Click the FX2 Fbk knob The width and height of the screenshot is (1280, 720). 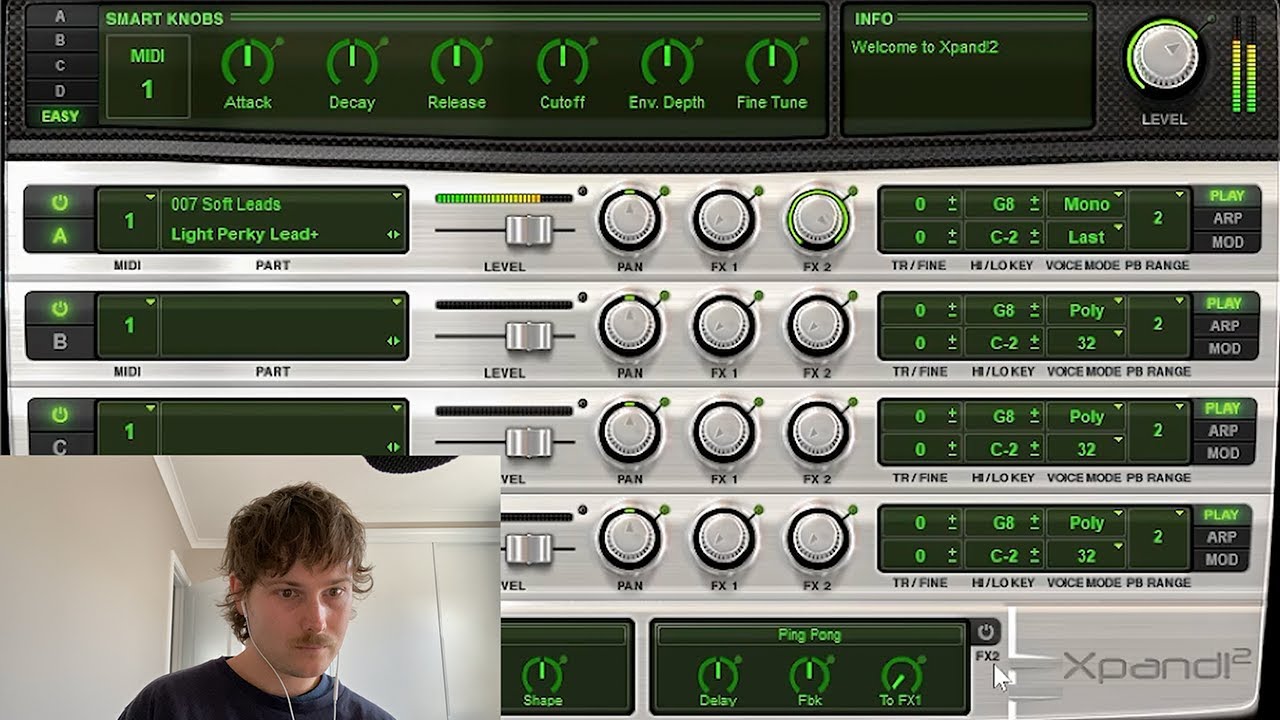pyautogui.click(x=809, y=673)
